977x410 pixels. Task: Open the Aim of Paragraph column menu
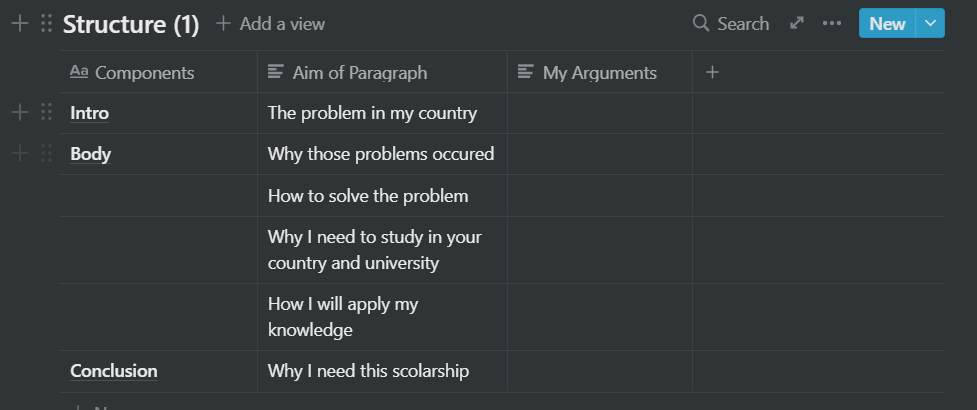382,72
